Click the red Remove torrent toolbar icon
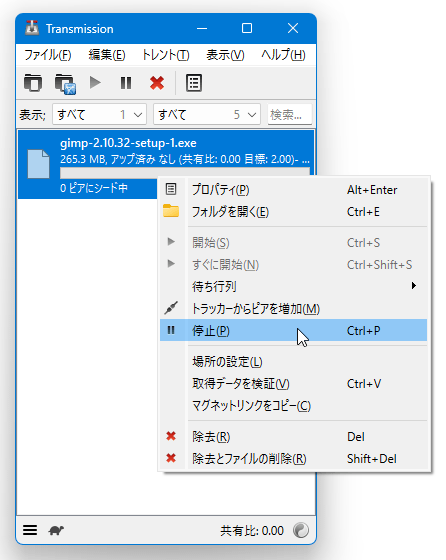 pyautogui.click(x=157, y=83)
